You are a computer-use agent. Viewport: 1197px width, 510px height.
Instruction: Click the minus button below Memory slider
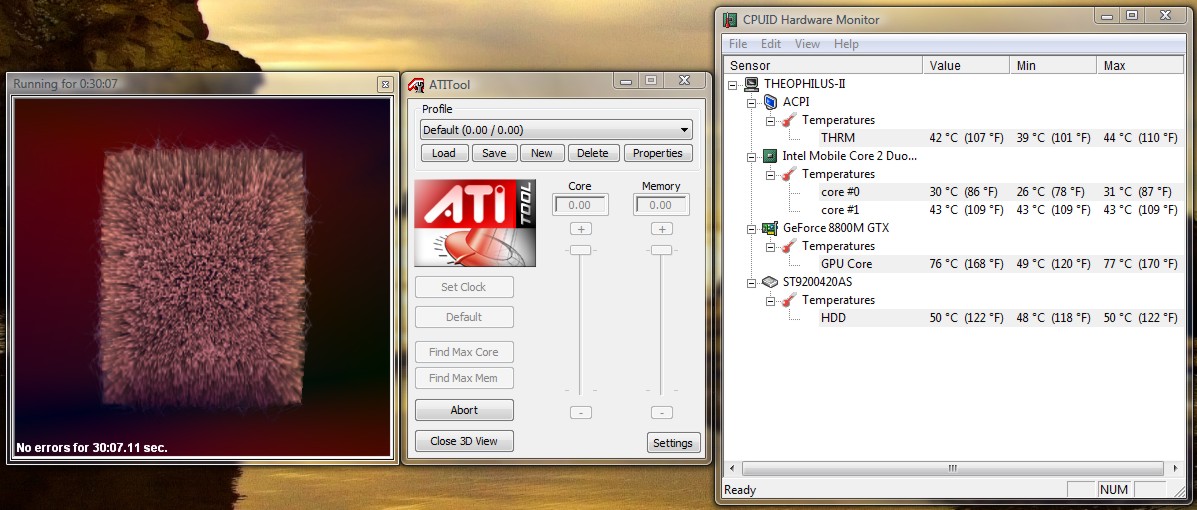click(661, 413)
